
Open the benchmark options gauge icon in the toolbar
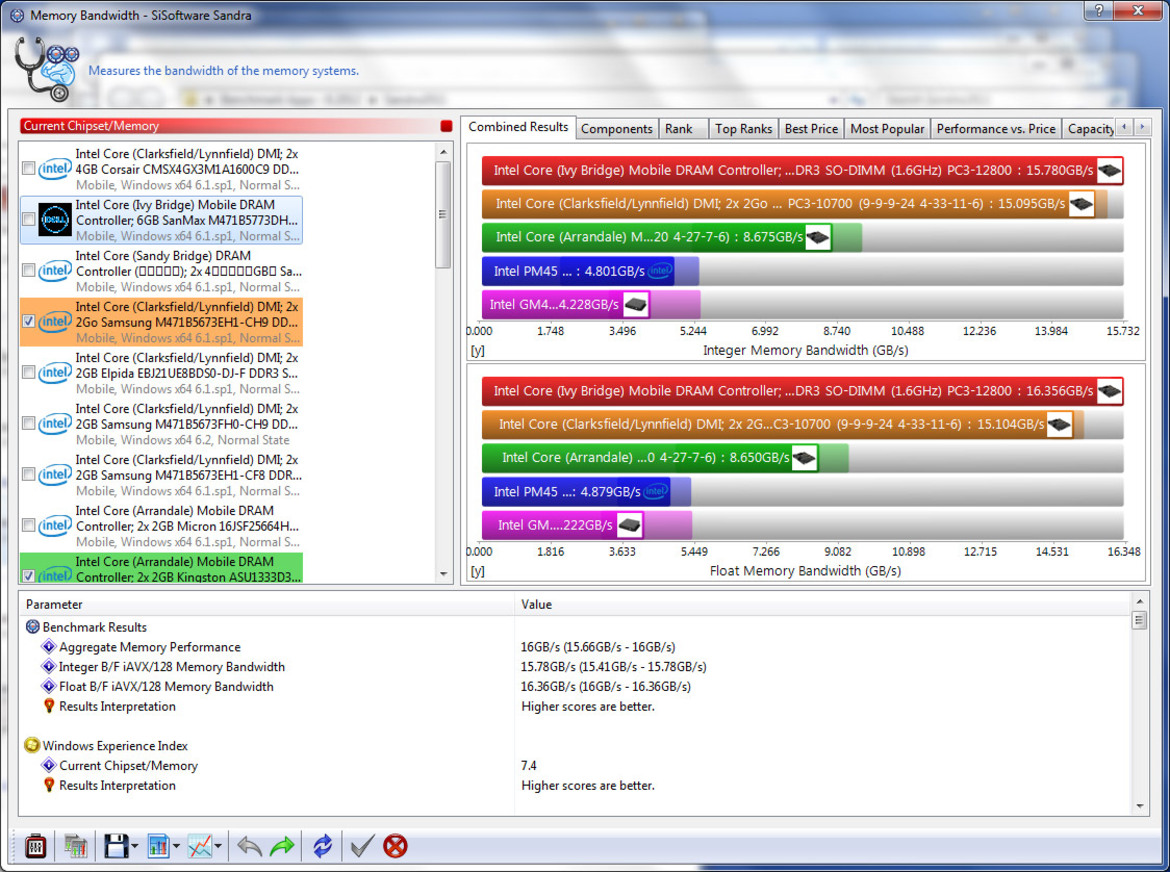36,846
